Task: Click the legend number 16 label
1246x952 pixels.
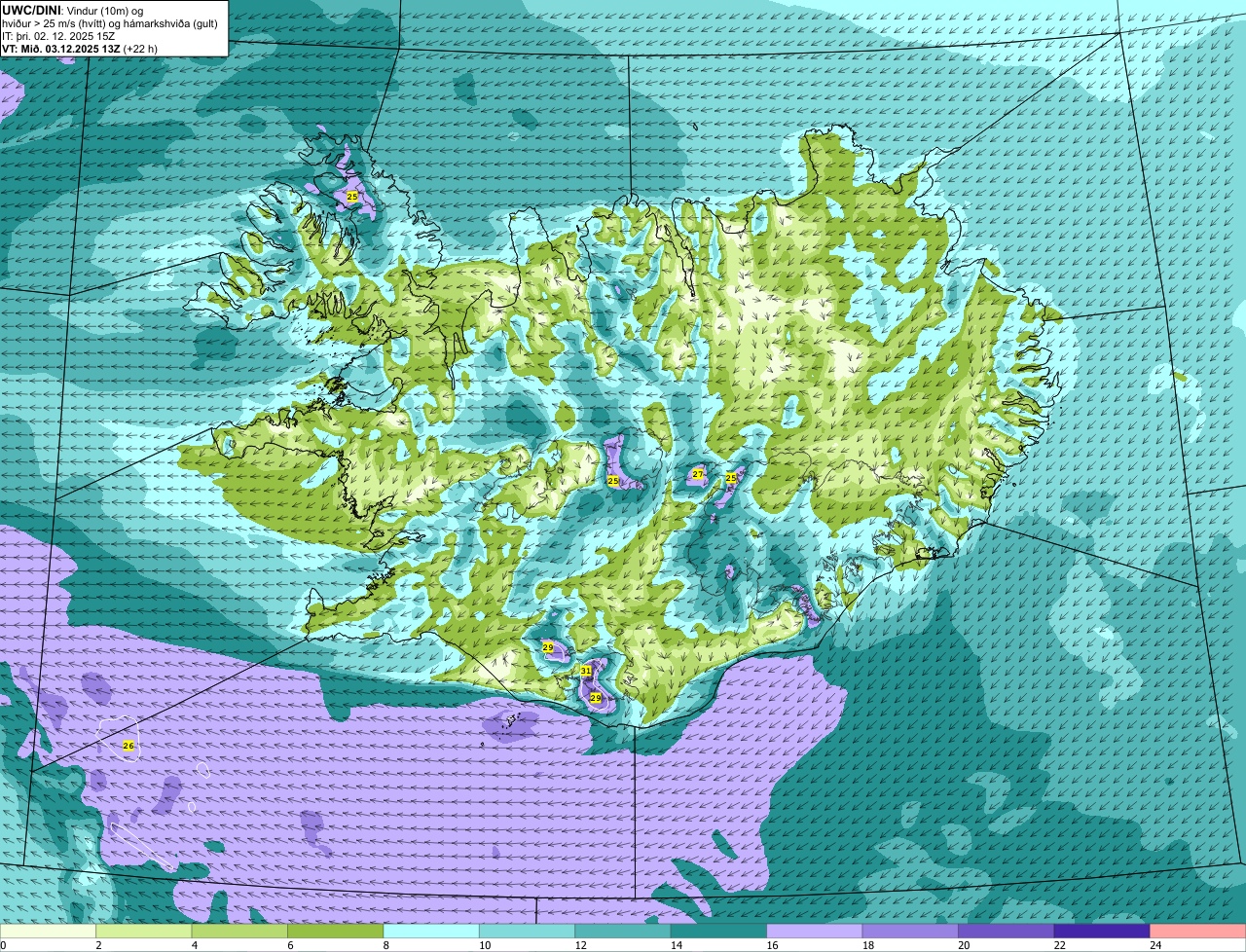Action: click(x=767, y=945)
